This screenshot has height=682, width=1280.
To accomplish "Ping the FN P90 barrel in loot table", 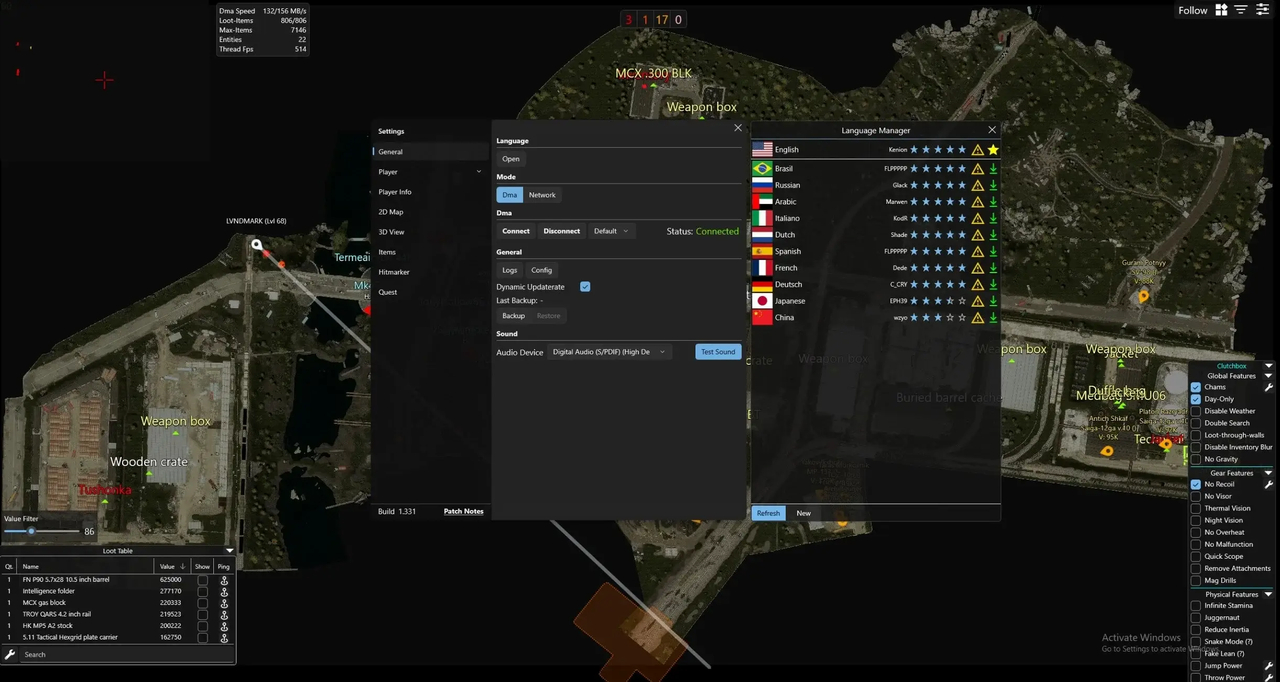I will pos(224,580).
